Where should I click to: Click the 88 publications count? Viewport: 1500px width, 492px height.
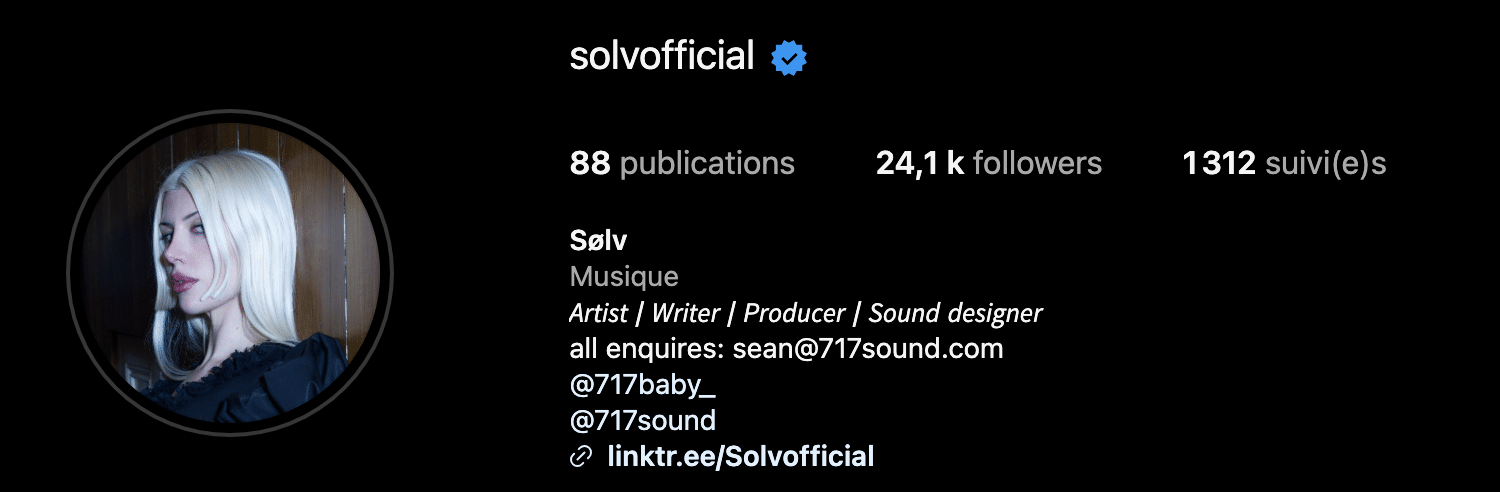pos(682,163)
